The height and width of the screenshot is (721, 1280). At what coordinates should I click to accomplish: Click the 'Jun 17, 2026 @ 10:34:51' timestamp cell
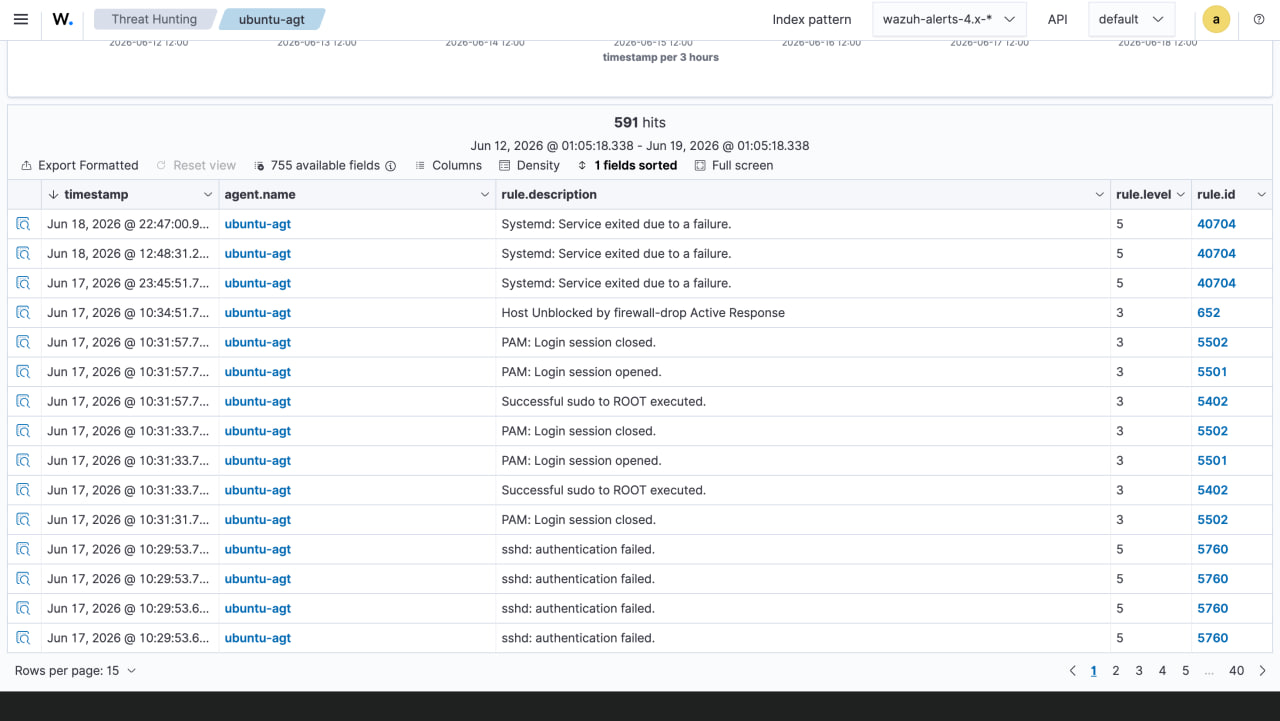coord(128,313)
